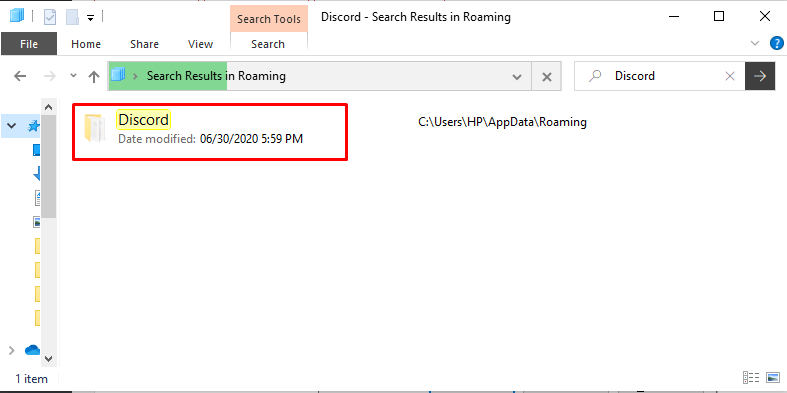This screenshot has width=787, height=393.
Task: Expand the ribbon with the chevron
Action: [x=754, y=44]
